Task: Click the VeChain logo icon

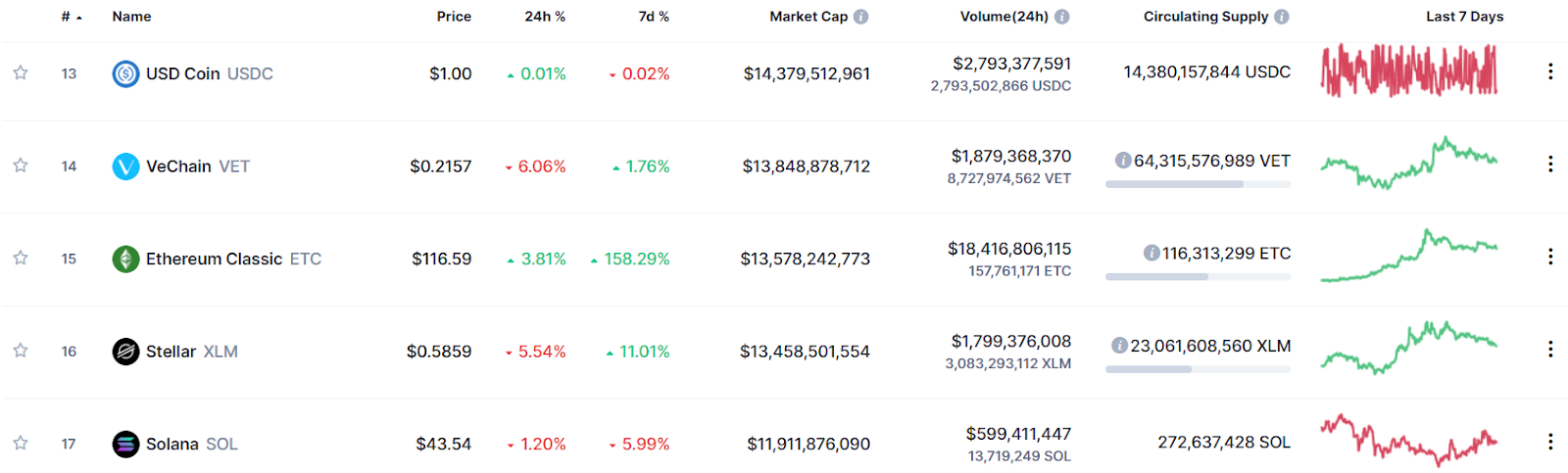Action: coord(125,166)
